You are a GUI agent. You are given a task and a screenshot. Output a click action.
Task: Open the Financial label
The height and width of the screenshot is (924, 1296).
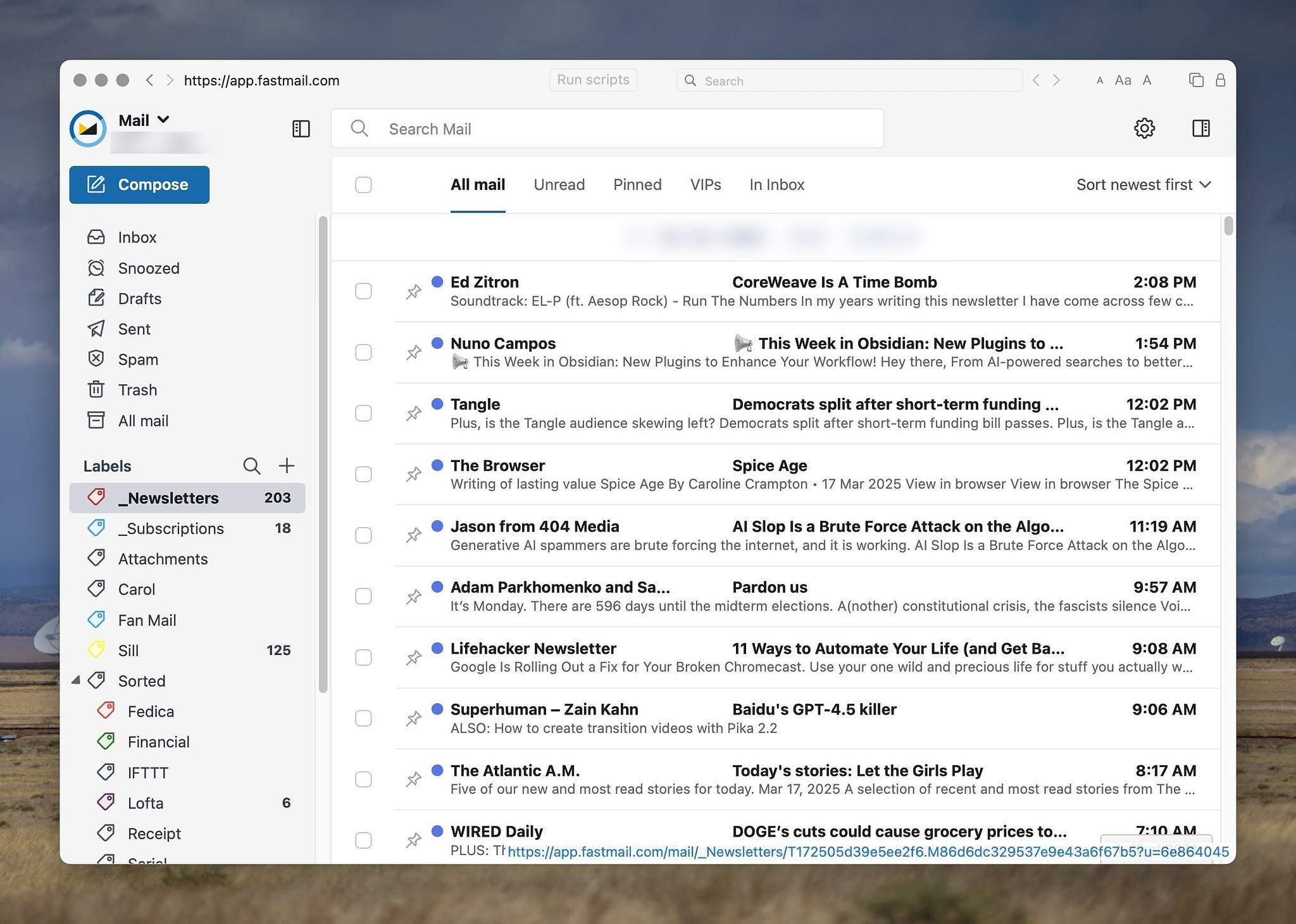click(x=188, y=742)
